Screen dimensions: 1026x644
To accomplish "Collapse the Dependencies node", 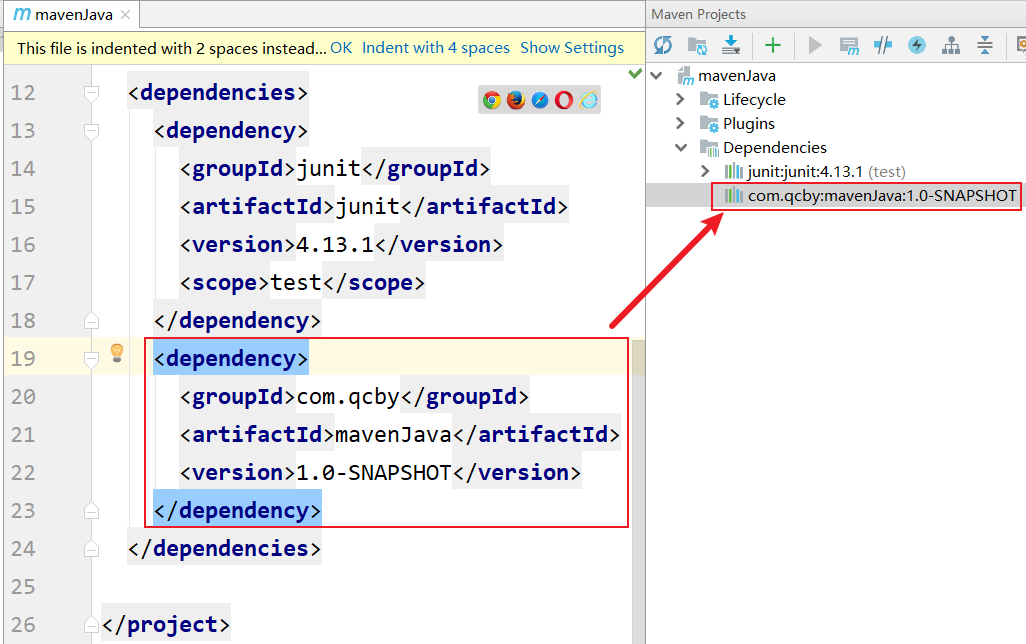I will [681, 147].
